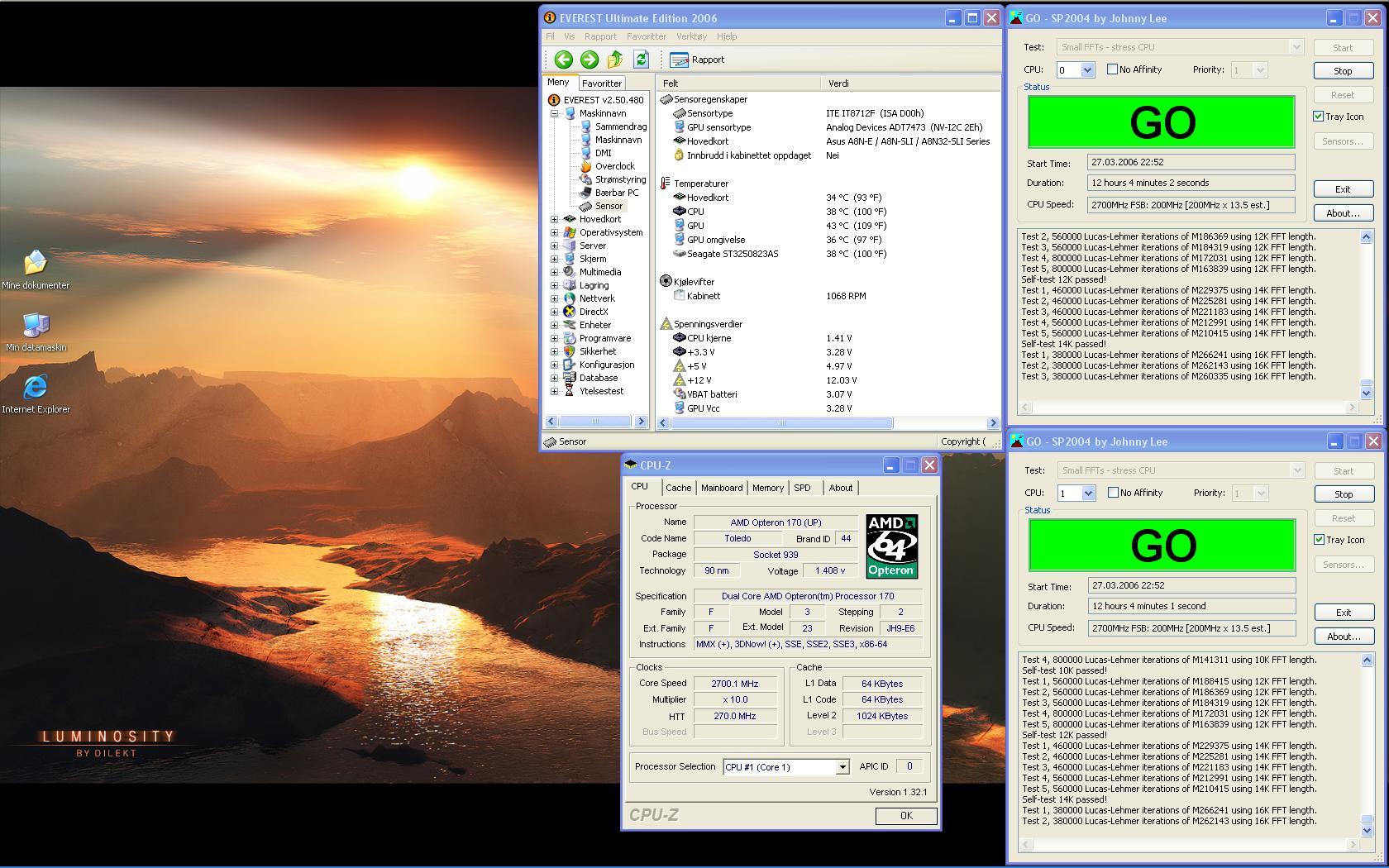The height and width of the screenshot is (868, 1389).
Task: Click the green Back arrow in EVEREST toolbar
Action: 563,60
